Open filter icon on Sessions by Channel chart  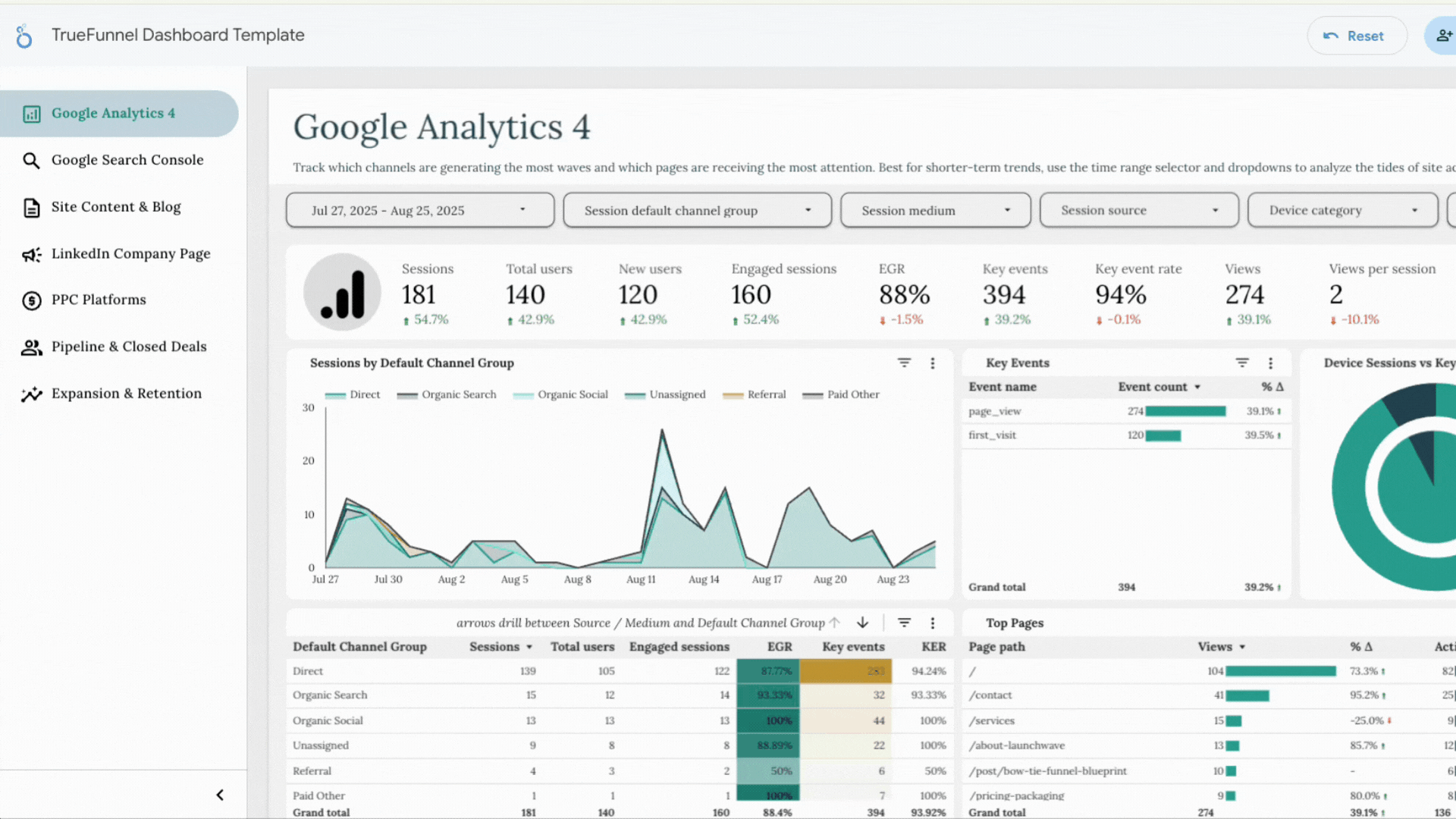tap(904, 363)
